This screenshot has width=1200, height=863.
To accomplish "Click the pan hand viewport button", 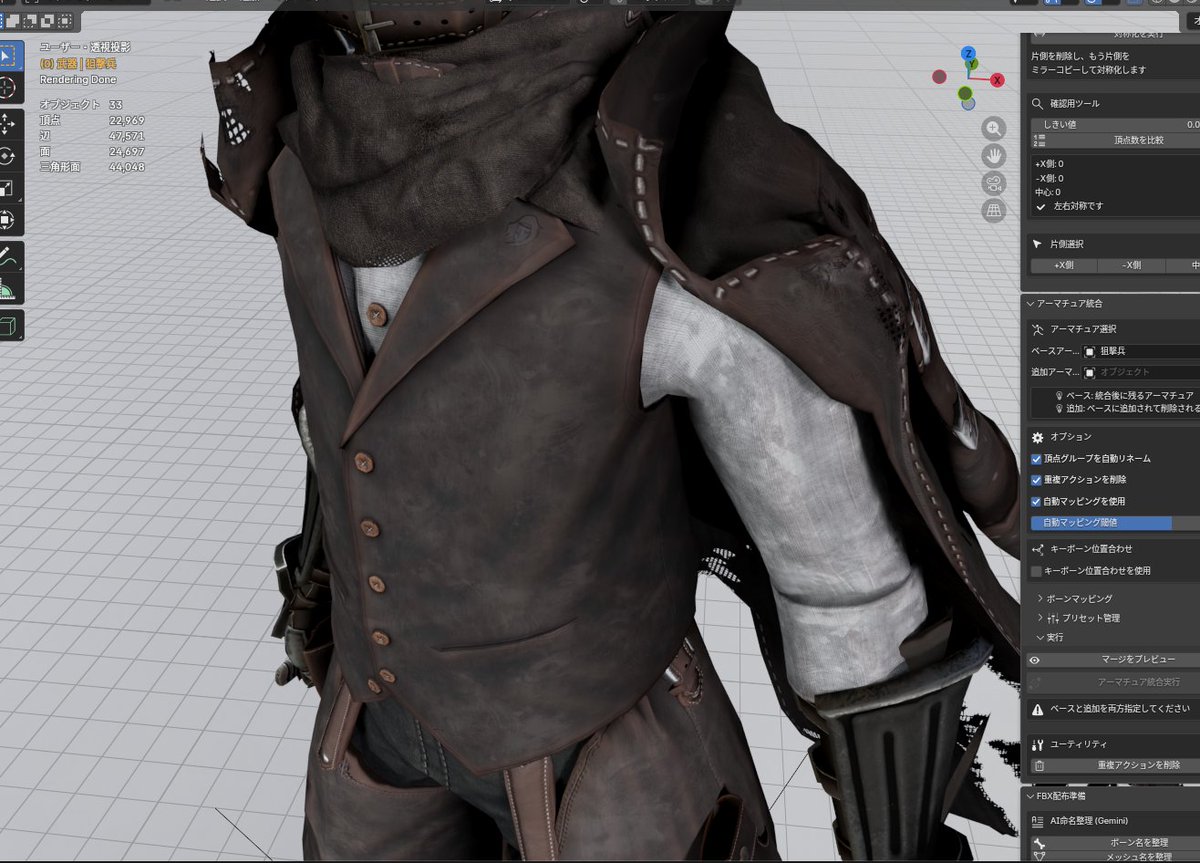I will click(993, 155).
